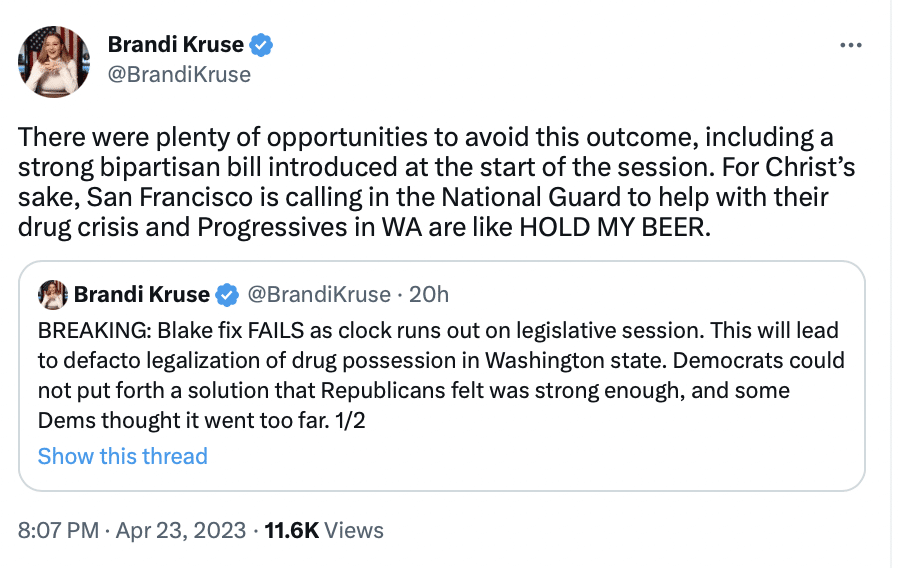Click main tweet line starting 'There were plenty'
The width and height of the screenshot is (898, 568).
tap(426, 137)
